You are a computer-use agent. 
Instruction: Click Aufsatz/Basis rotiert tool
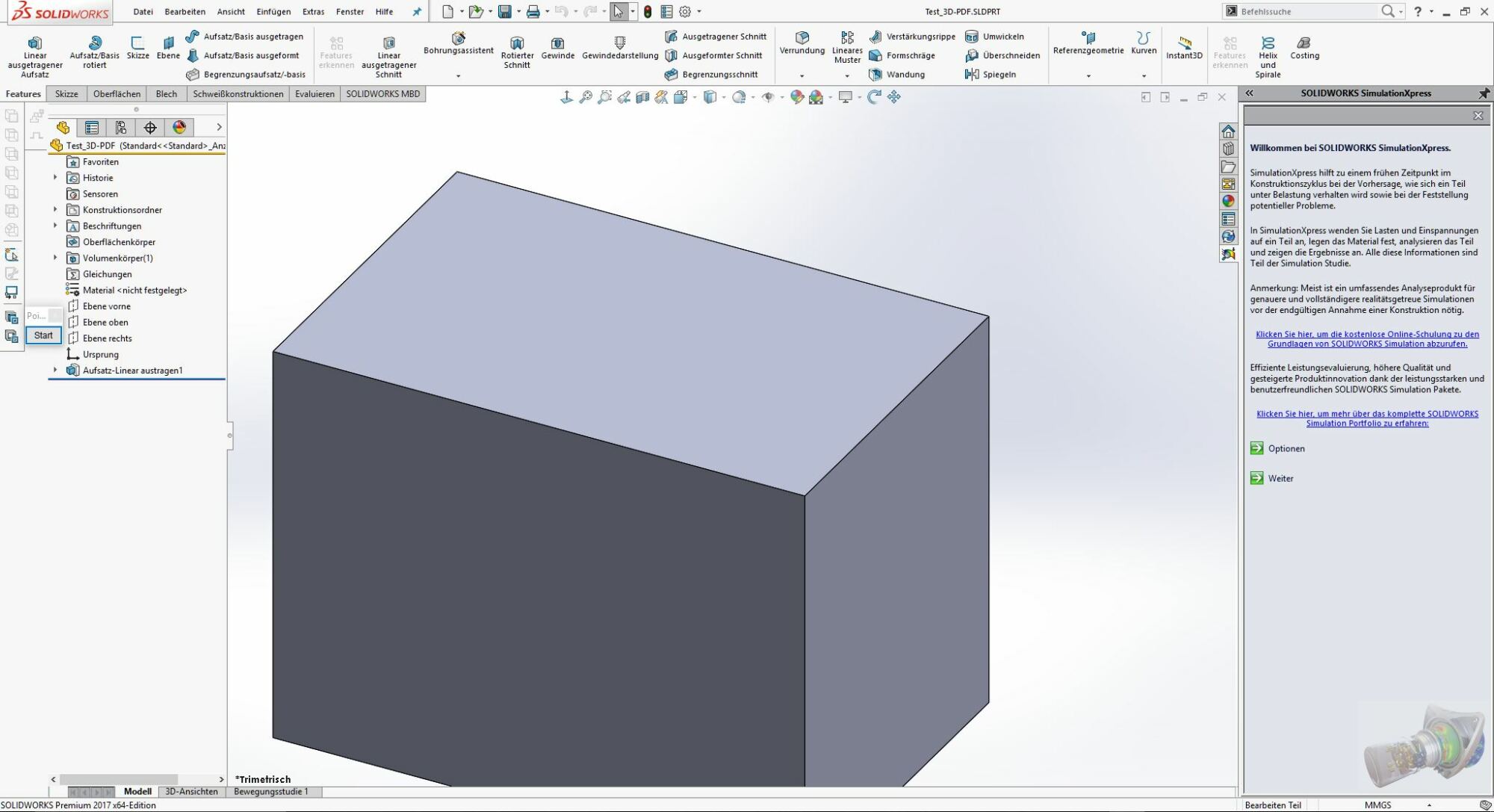point(94,52)
